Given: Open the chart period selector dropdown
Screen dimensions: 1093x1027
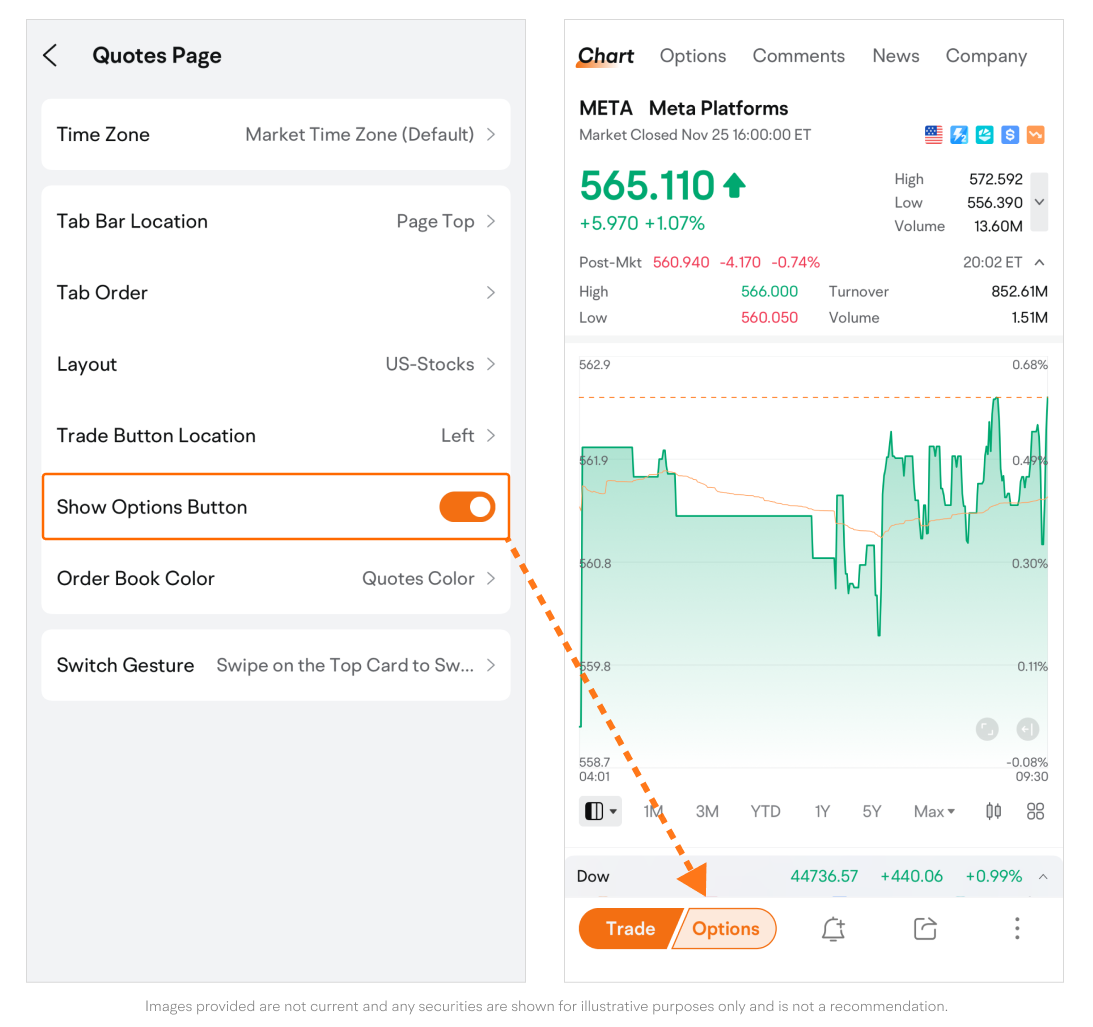Looking at the screenshot, I should [600, 811].
